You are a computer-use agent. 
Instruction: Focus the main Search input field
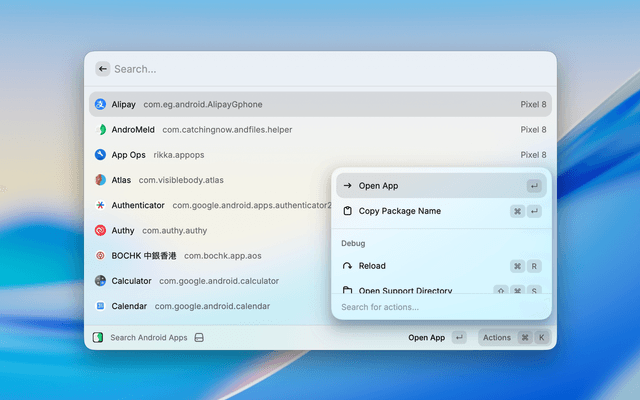(331, 69)
